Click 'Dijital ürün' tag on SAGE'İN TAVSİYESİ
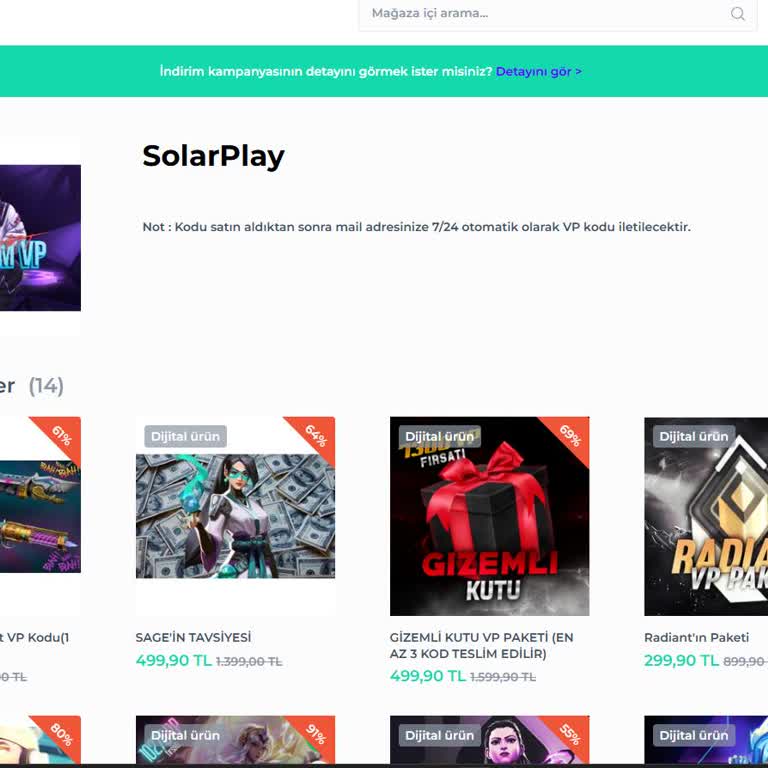The width and height of the screenshot is (768, 768). (x=185, y=436)
